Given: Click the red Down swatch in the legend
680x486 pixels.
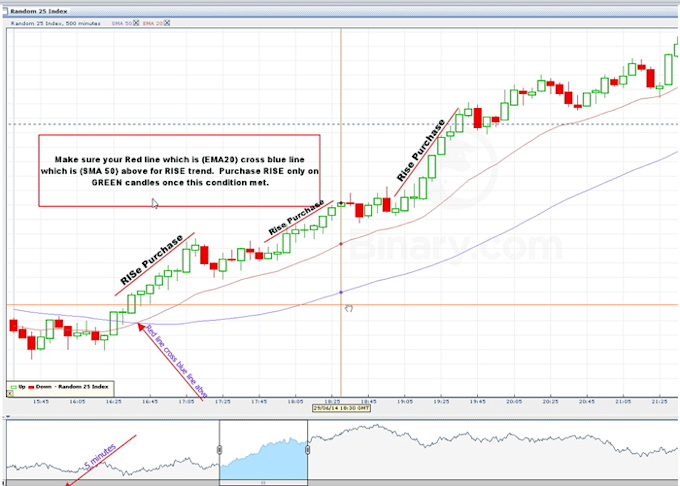Looking at the screenshot, I should click(x=31, y=387).
